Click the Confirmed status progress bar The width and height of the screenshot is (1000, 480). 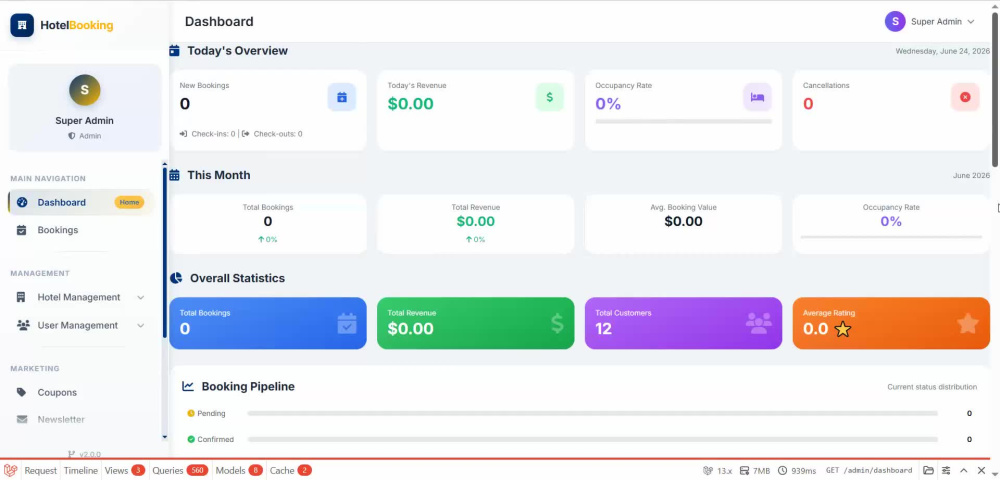click(x=592, y=440)
